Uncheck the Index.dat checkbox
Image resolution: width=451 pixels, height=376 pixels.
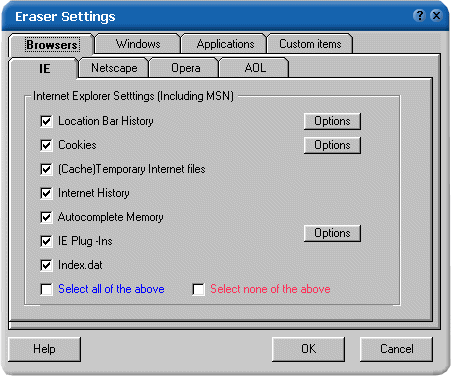click(46, 265)
